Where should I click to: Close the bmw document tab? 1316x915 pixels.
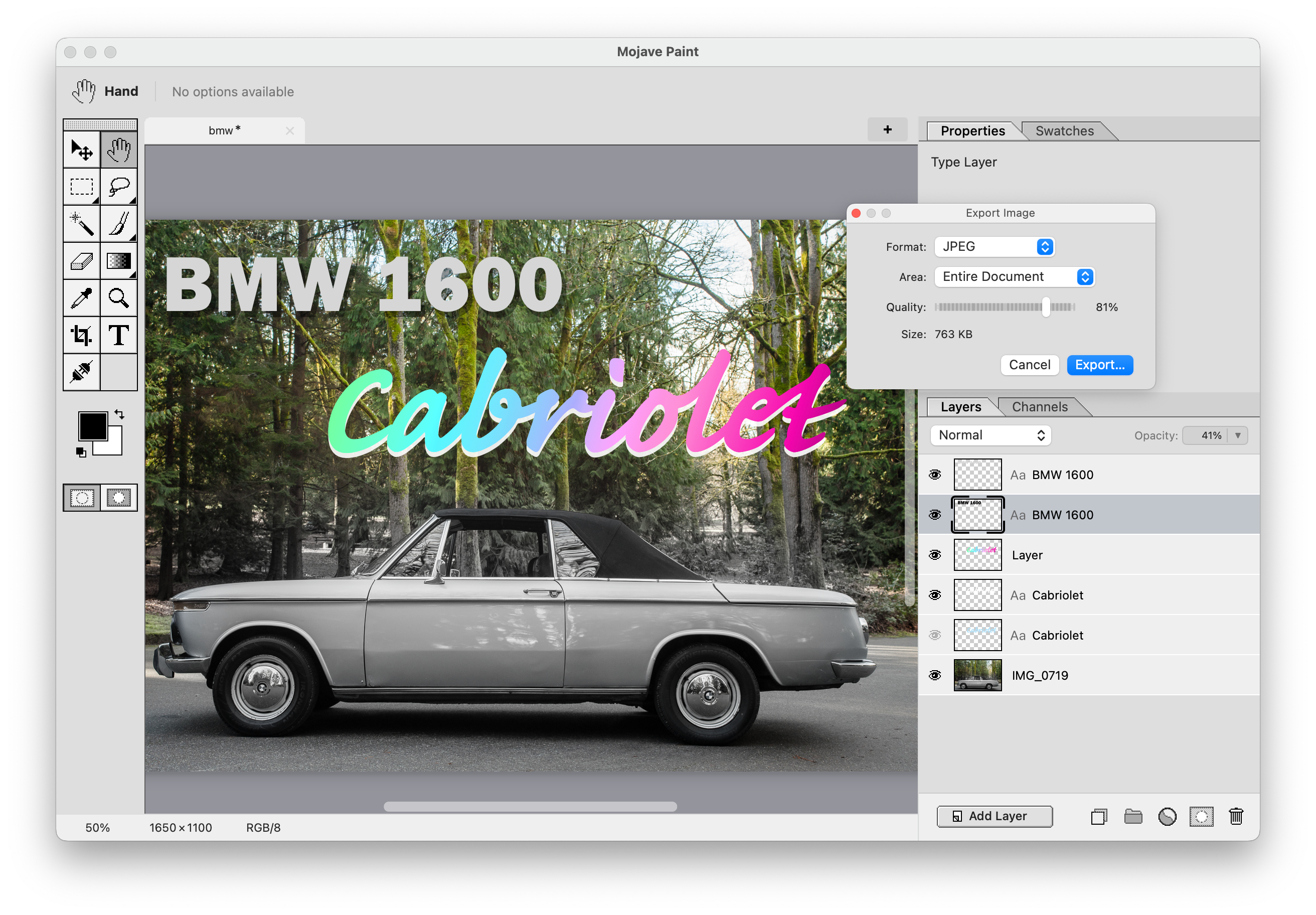point(290,131)
